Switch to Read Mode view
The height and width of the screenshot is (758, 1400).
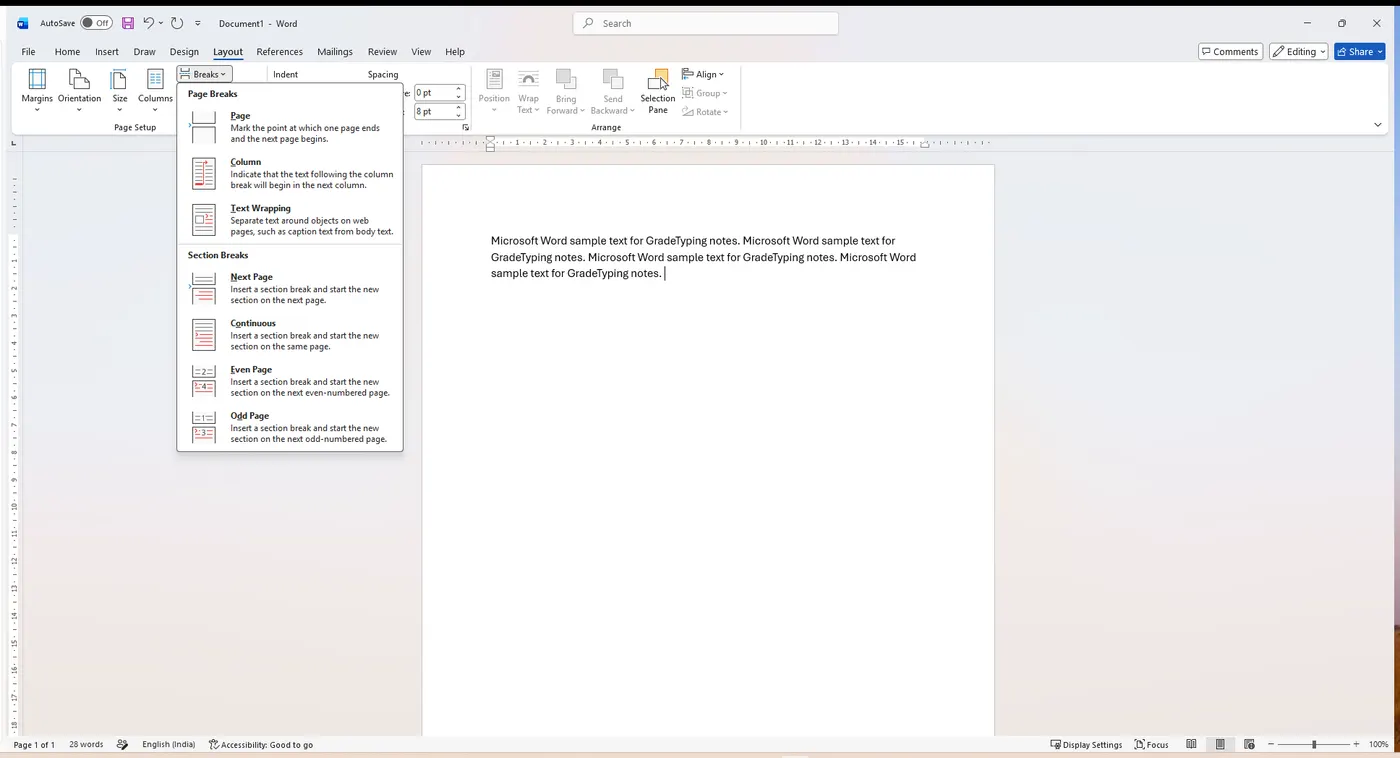coord(1191,745)
